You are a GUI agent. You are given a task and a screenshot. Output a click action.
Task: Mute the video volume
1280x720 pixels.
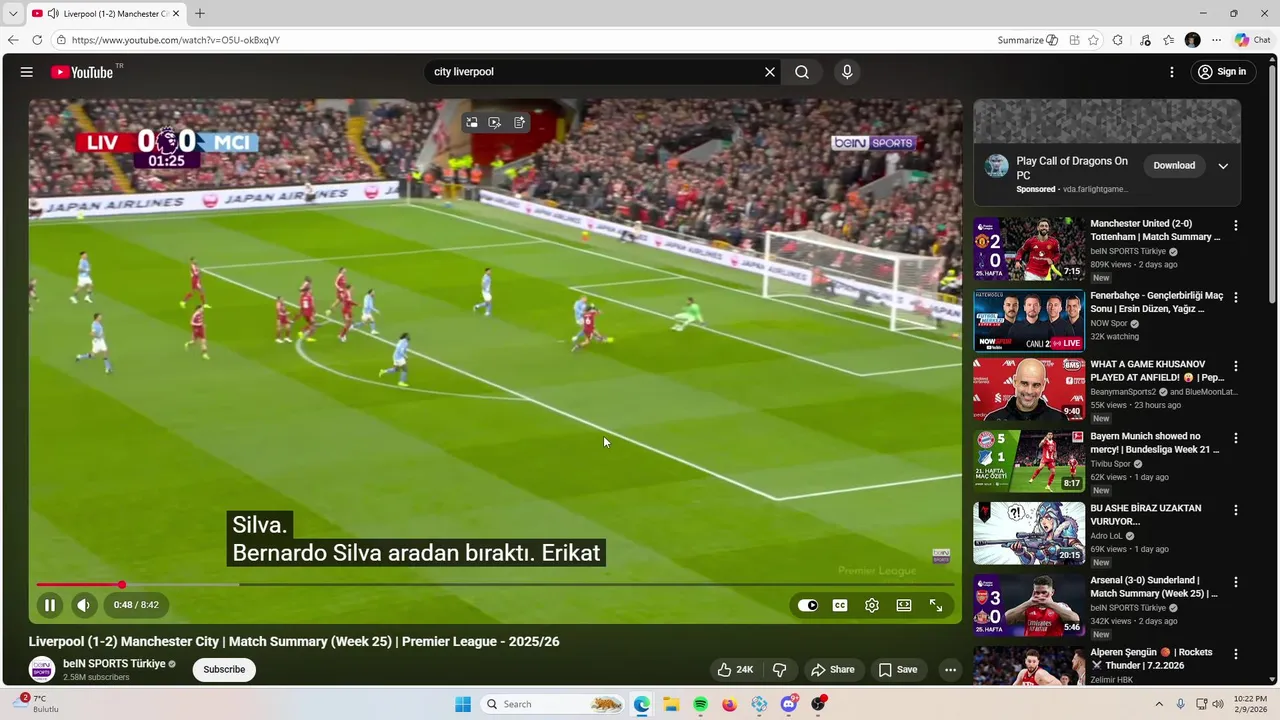tap(83, 605)
